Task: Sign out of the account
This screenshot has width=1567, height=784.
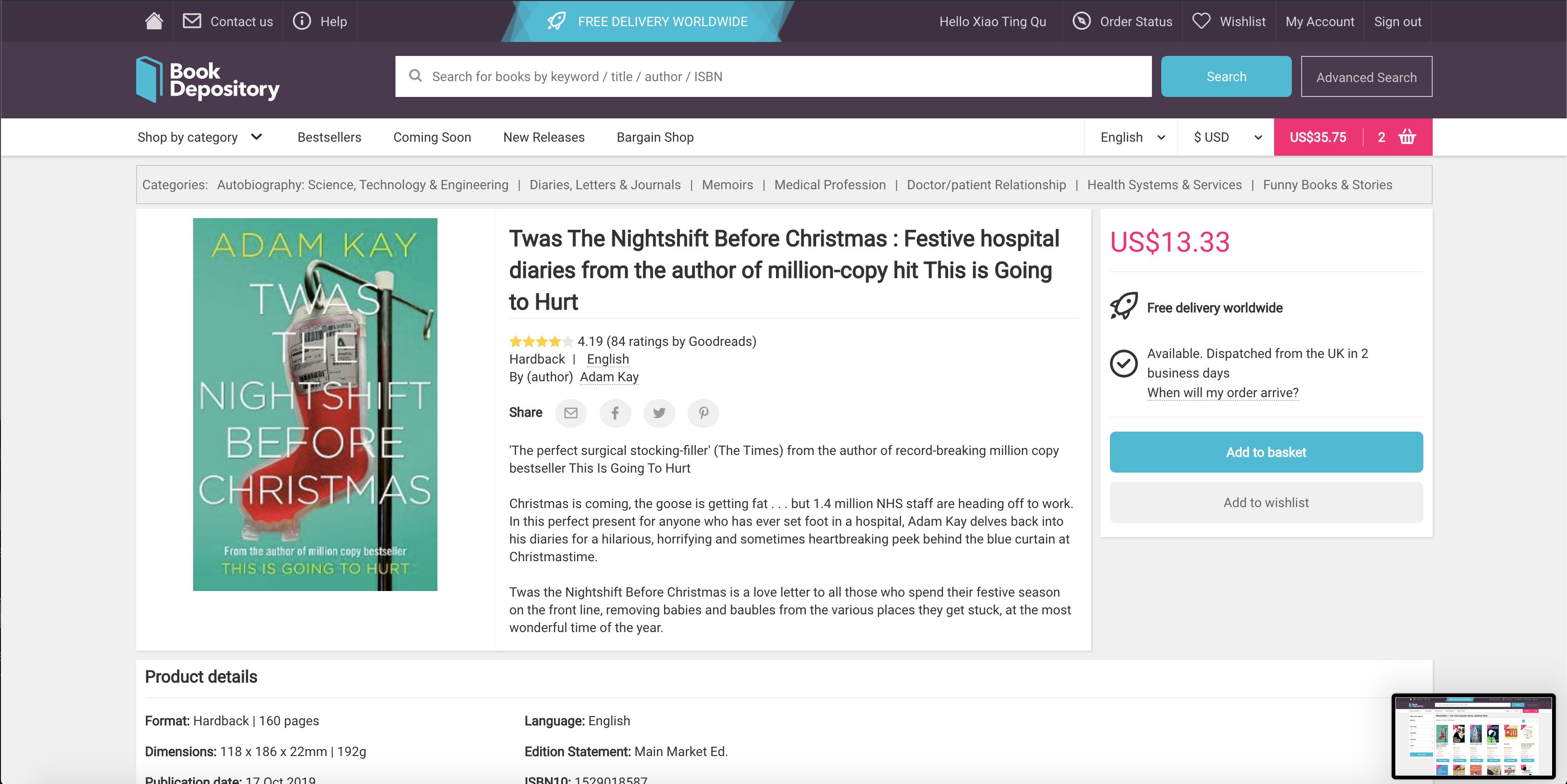Action: click(1397, 22)
